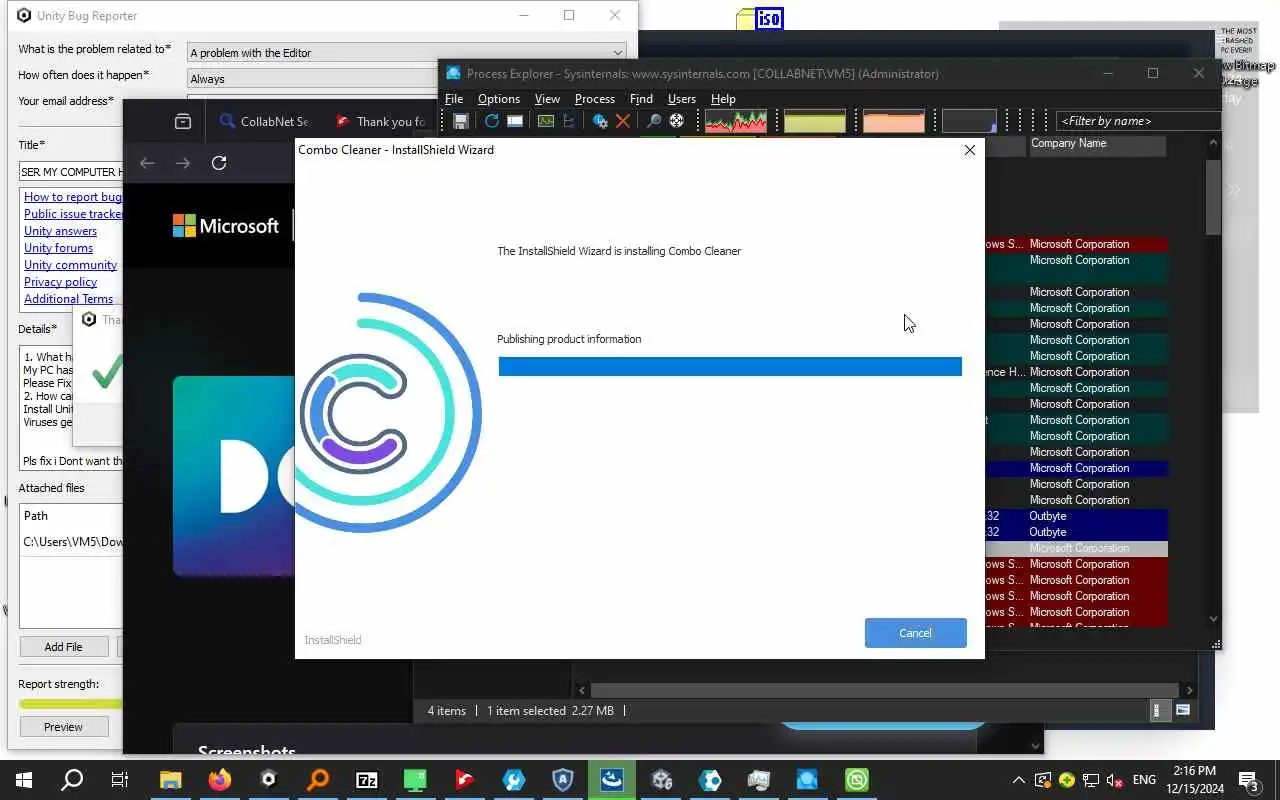Open the File menu in Process Explorer
The image size is (1280, 800).
[x=454, y=99]
